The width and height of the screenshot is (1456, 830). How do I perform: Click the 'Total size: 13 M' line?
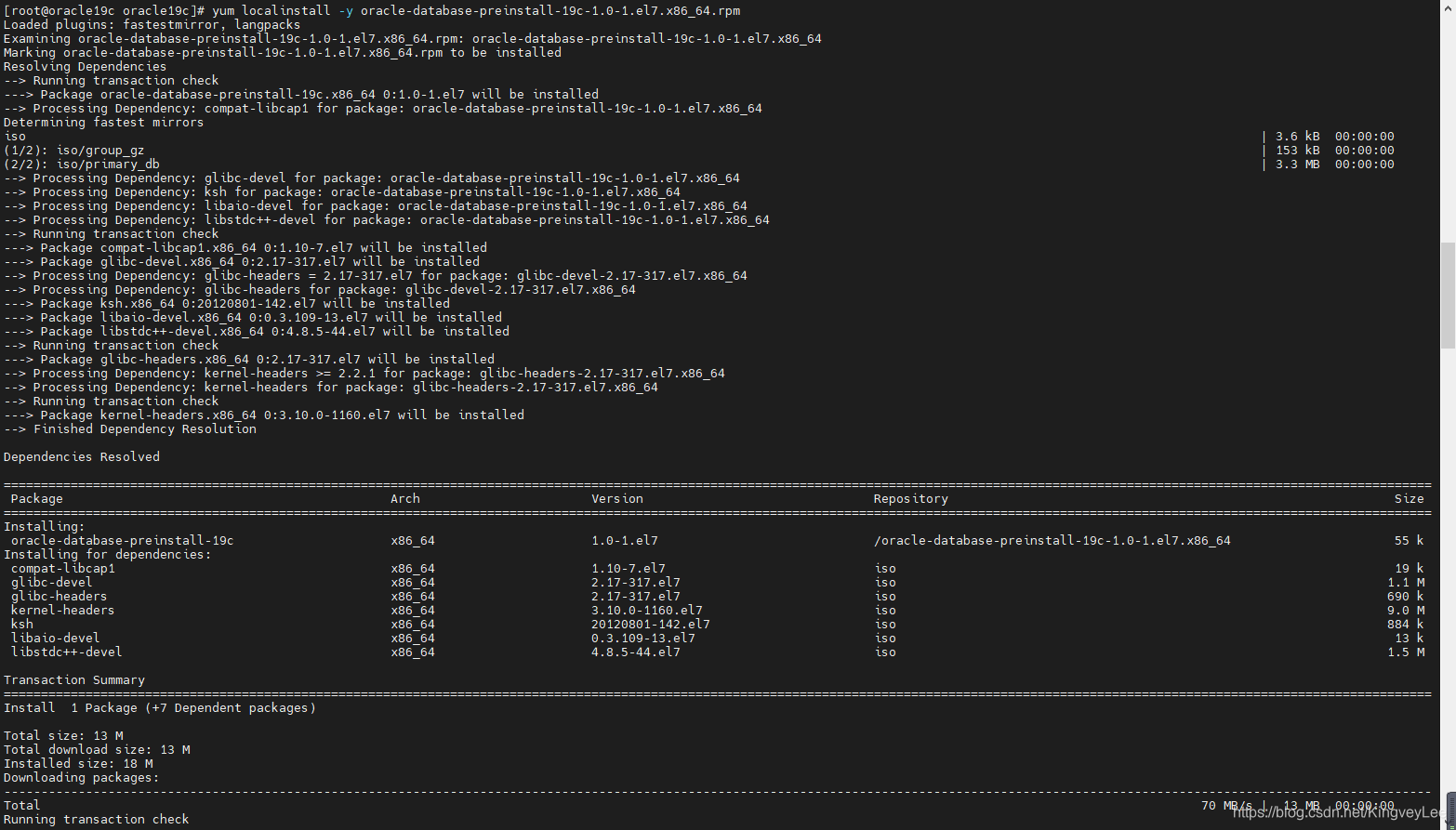pyautogui.click(x=62, y=735)
